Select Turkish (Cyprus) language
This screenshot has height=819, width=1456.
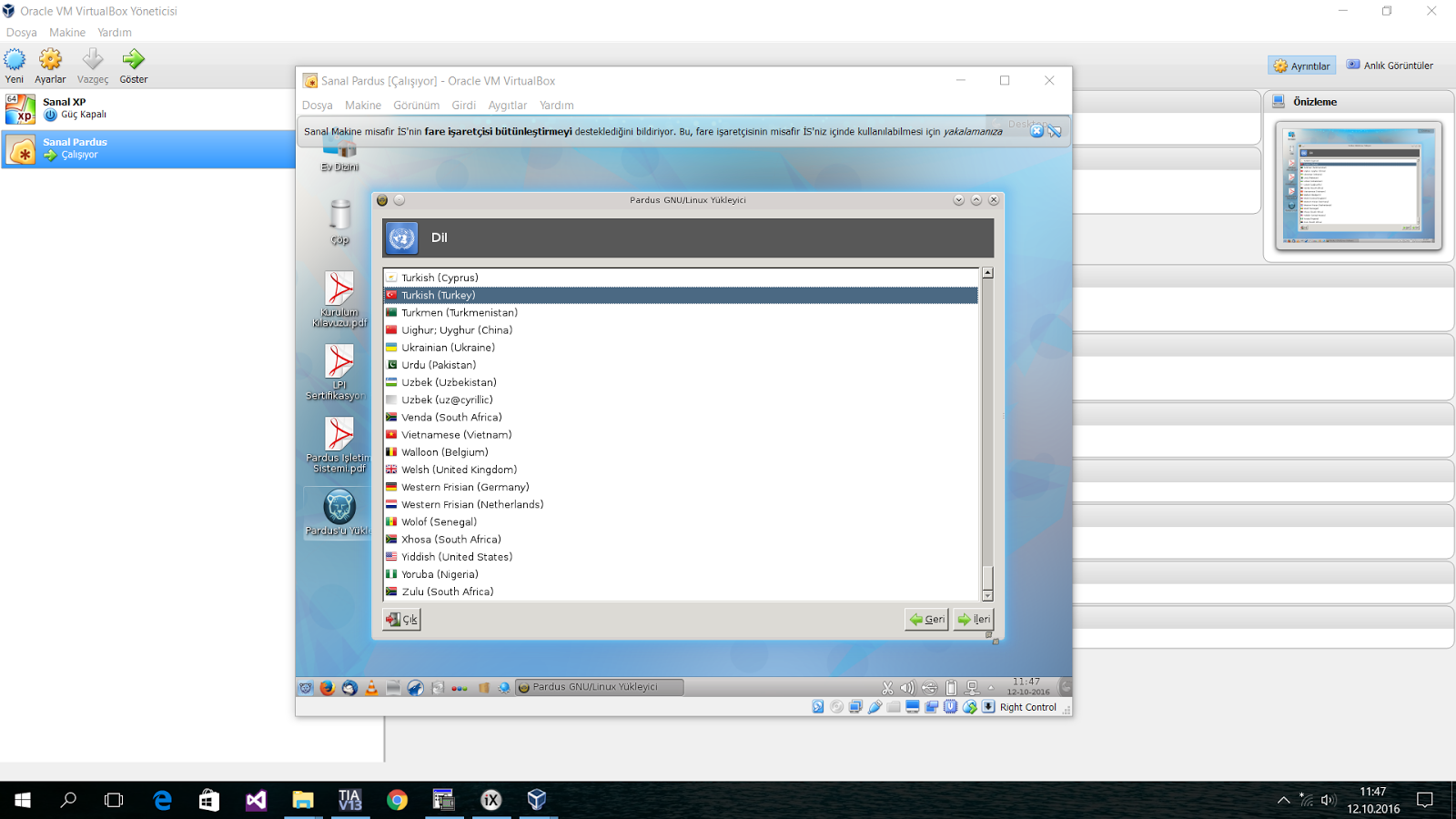681,278
